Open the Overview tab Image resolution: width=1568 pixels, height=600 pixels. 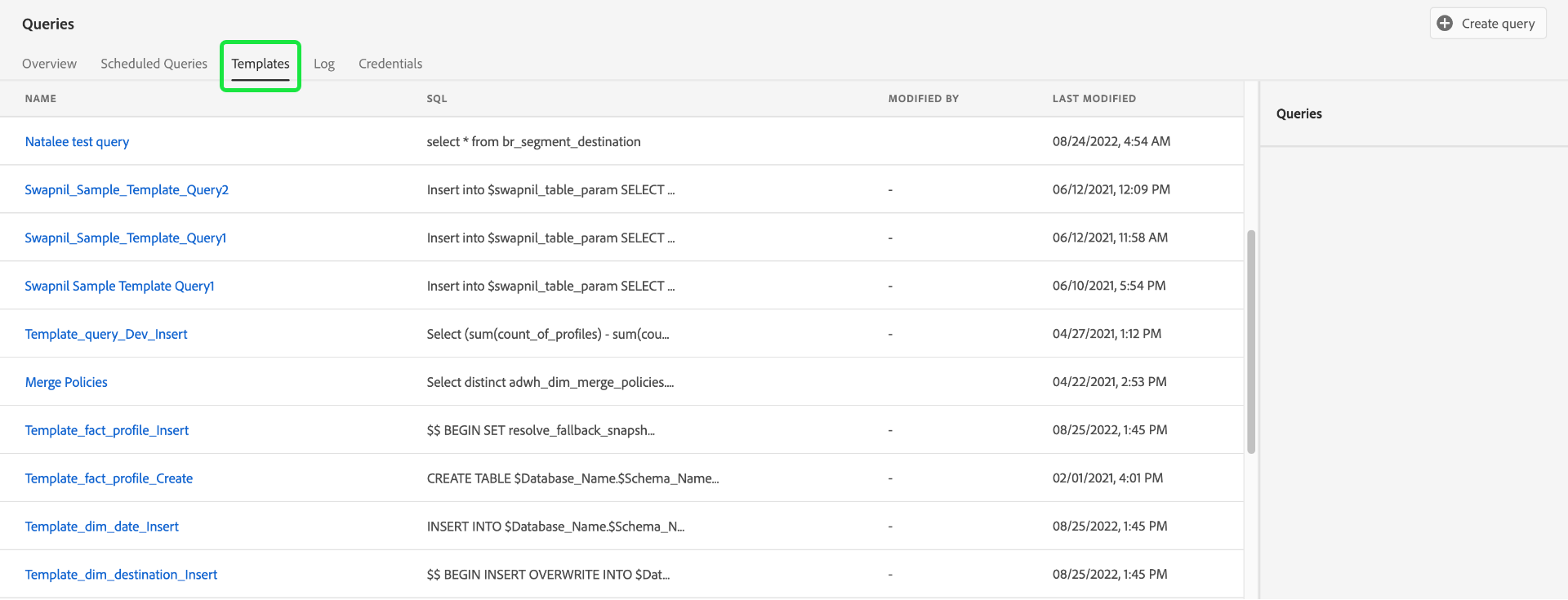tap(49, 64)
